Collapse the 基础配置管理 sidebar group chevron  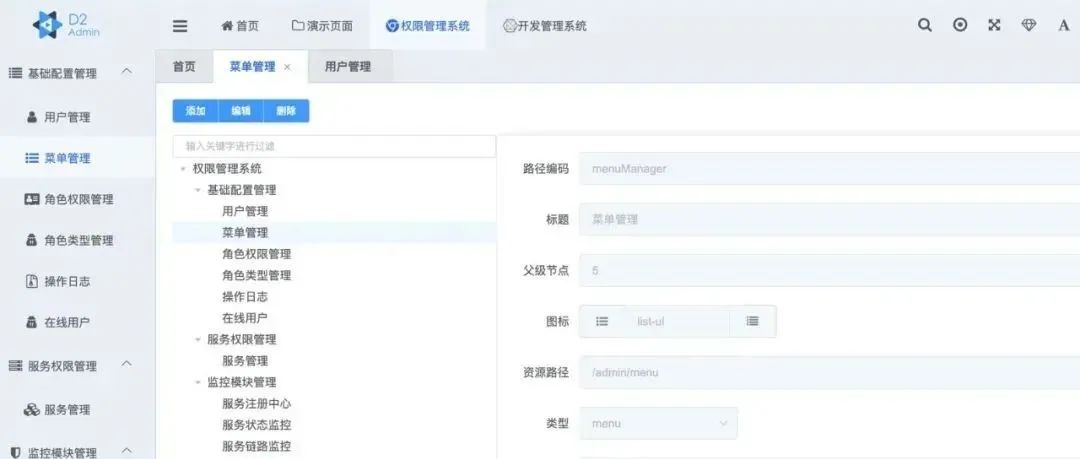127,71
